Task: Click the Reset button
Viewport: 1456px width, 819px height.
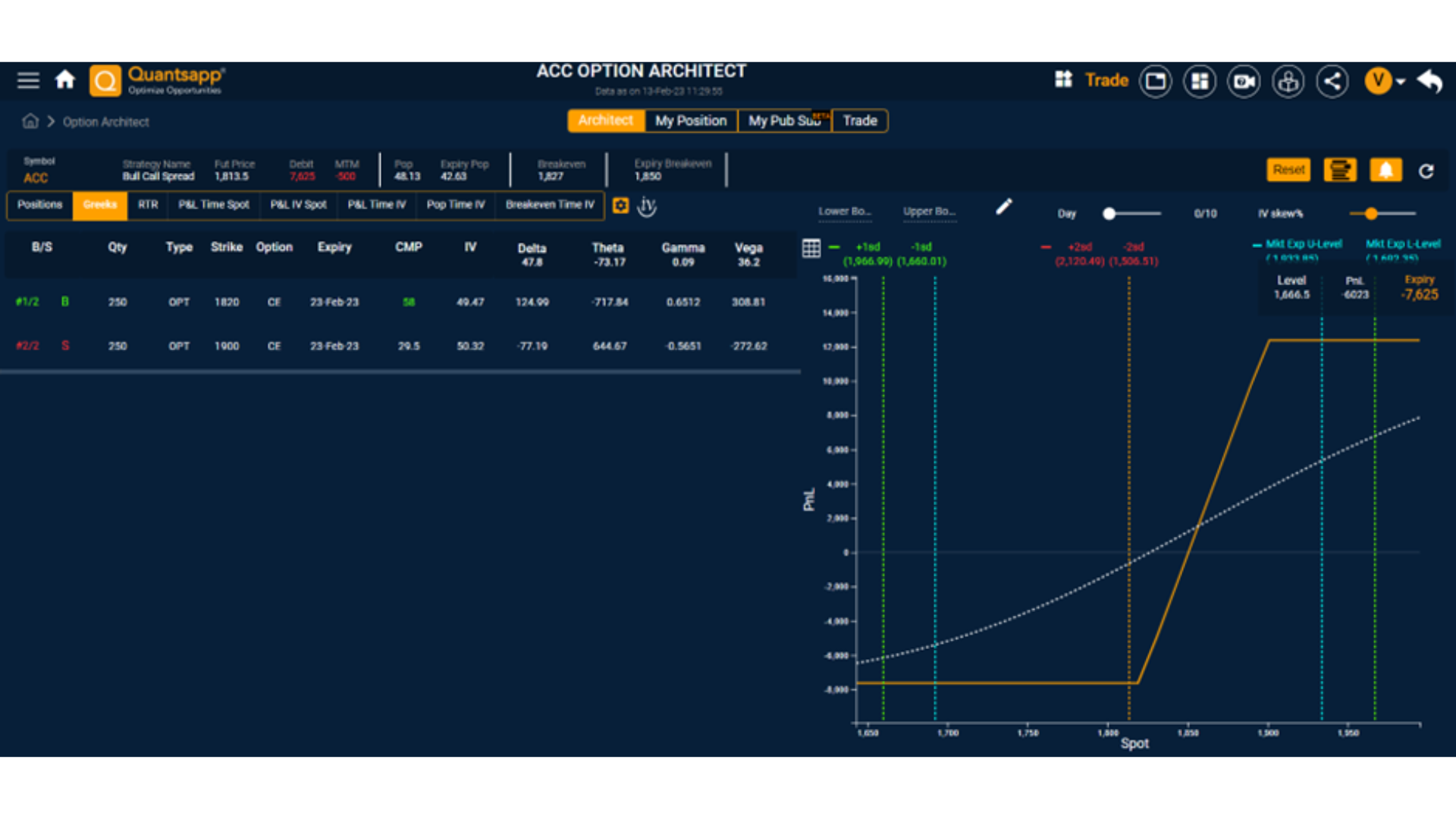Action: (x=1288, y=170)
